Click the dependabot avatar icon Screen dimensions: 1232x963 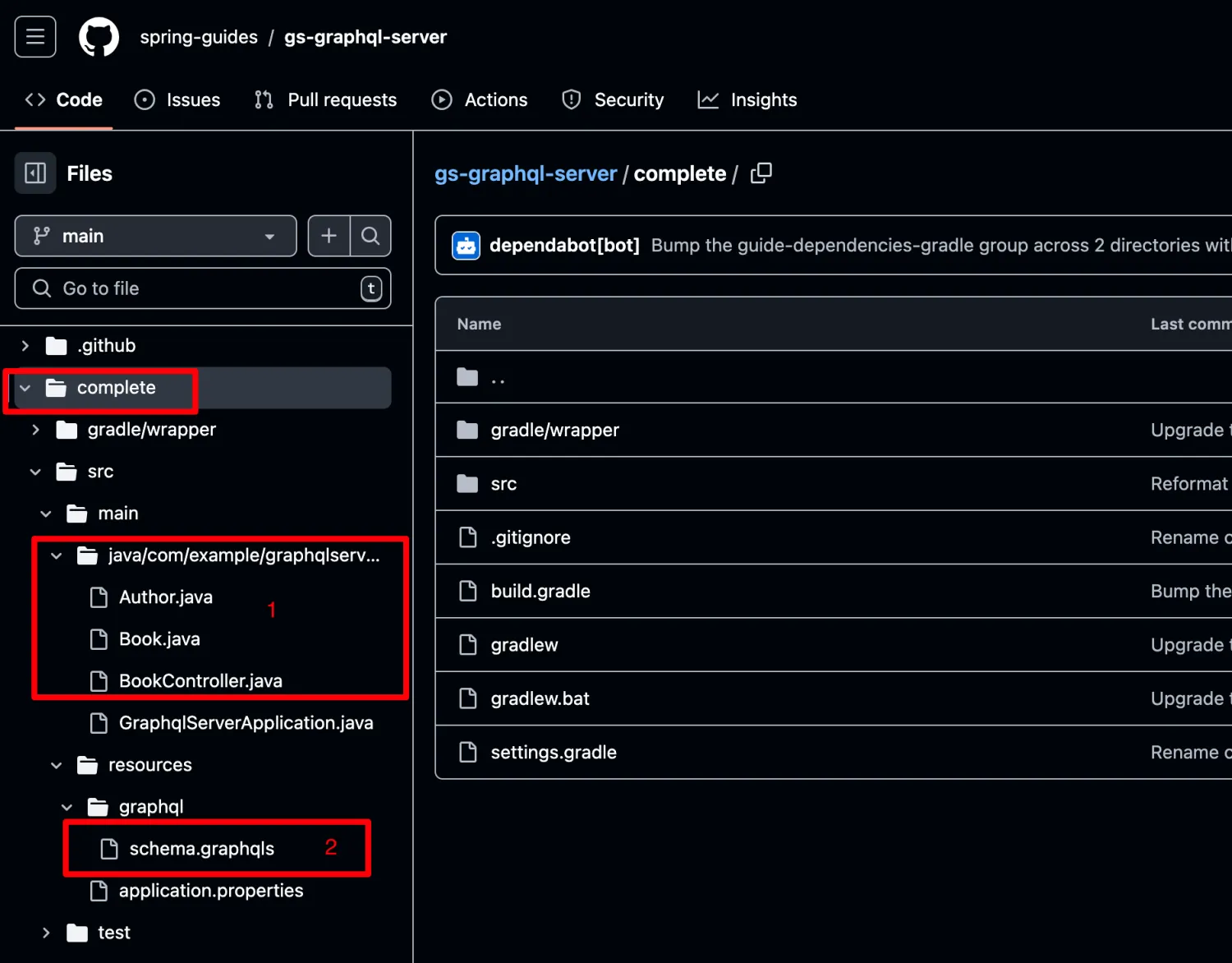coord(467,246)
